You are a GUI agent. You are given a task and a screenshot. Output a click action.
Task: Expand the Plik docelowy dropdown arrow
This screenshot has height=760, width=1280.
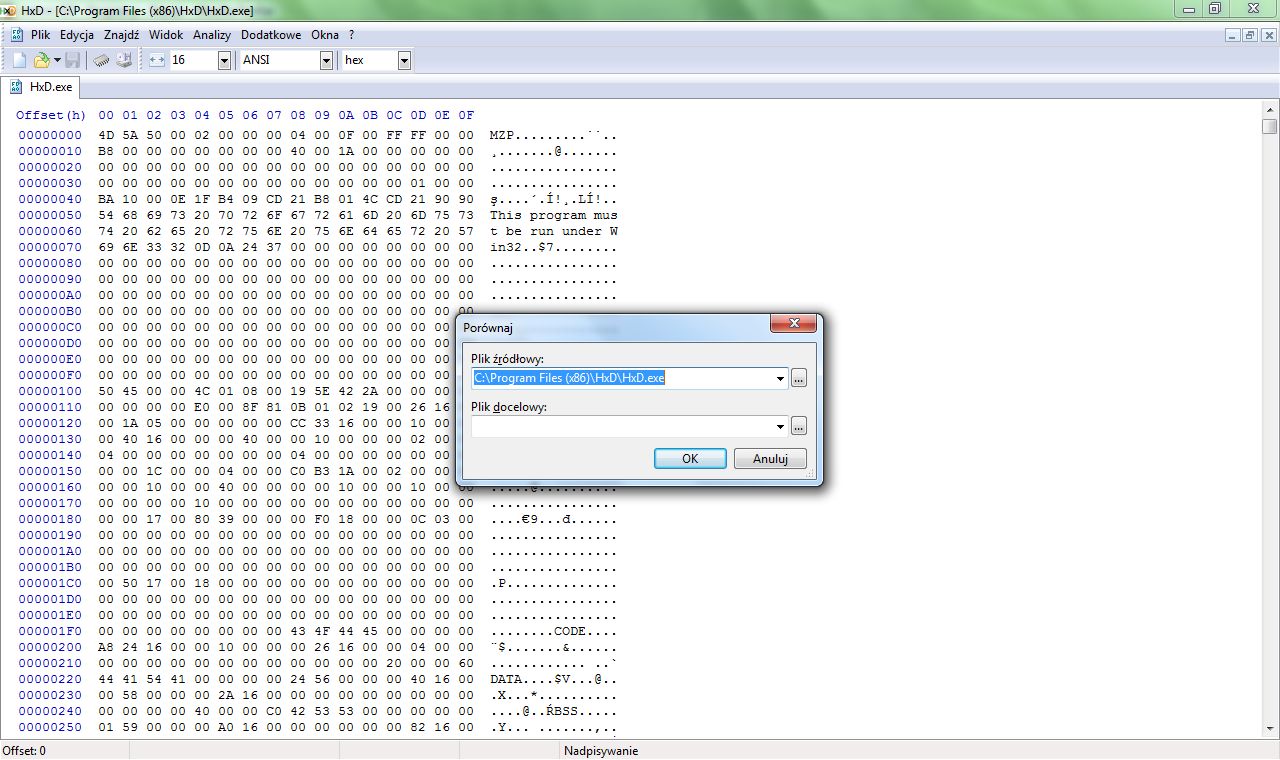(780, 426)
